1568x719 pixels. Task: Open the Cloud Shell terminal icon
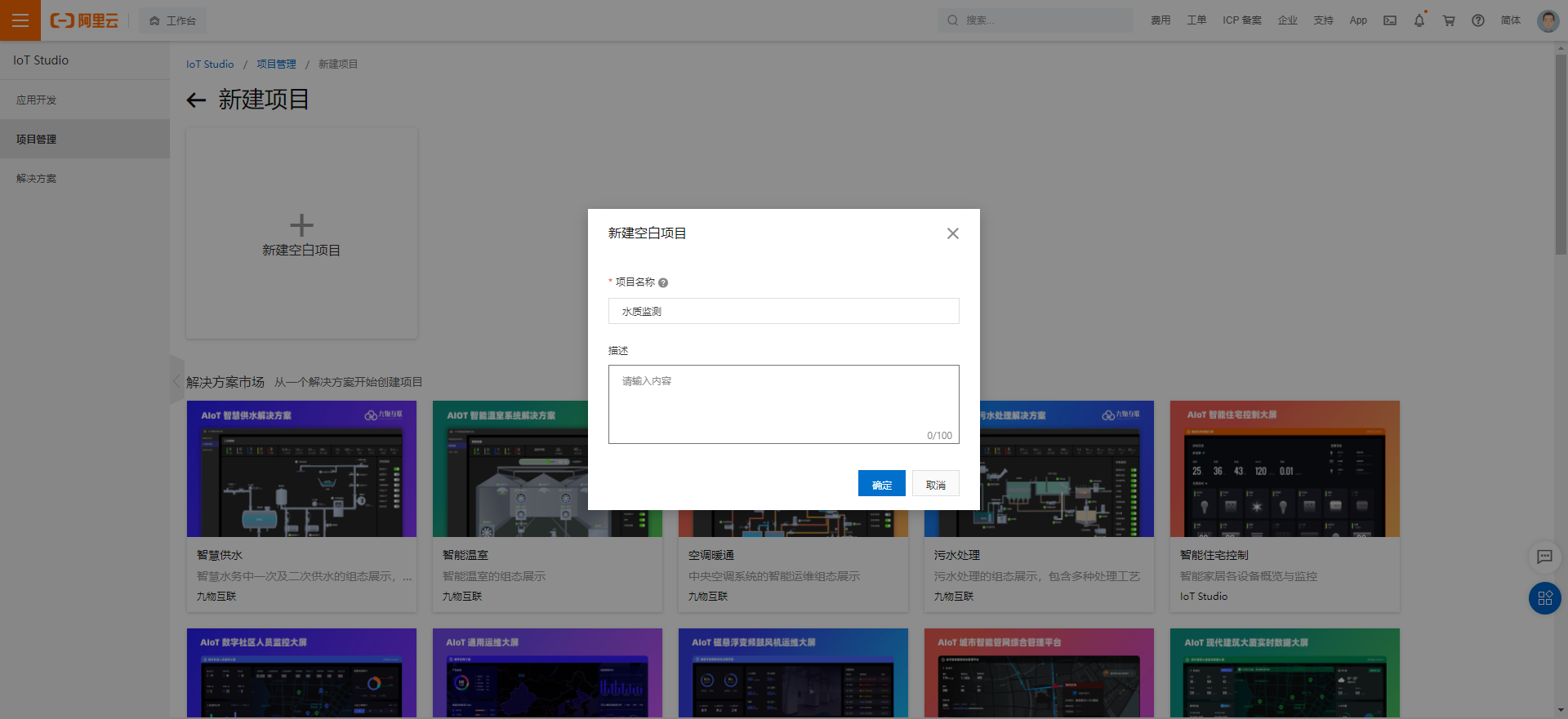coord(1390,20)
